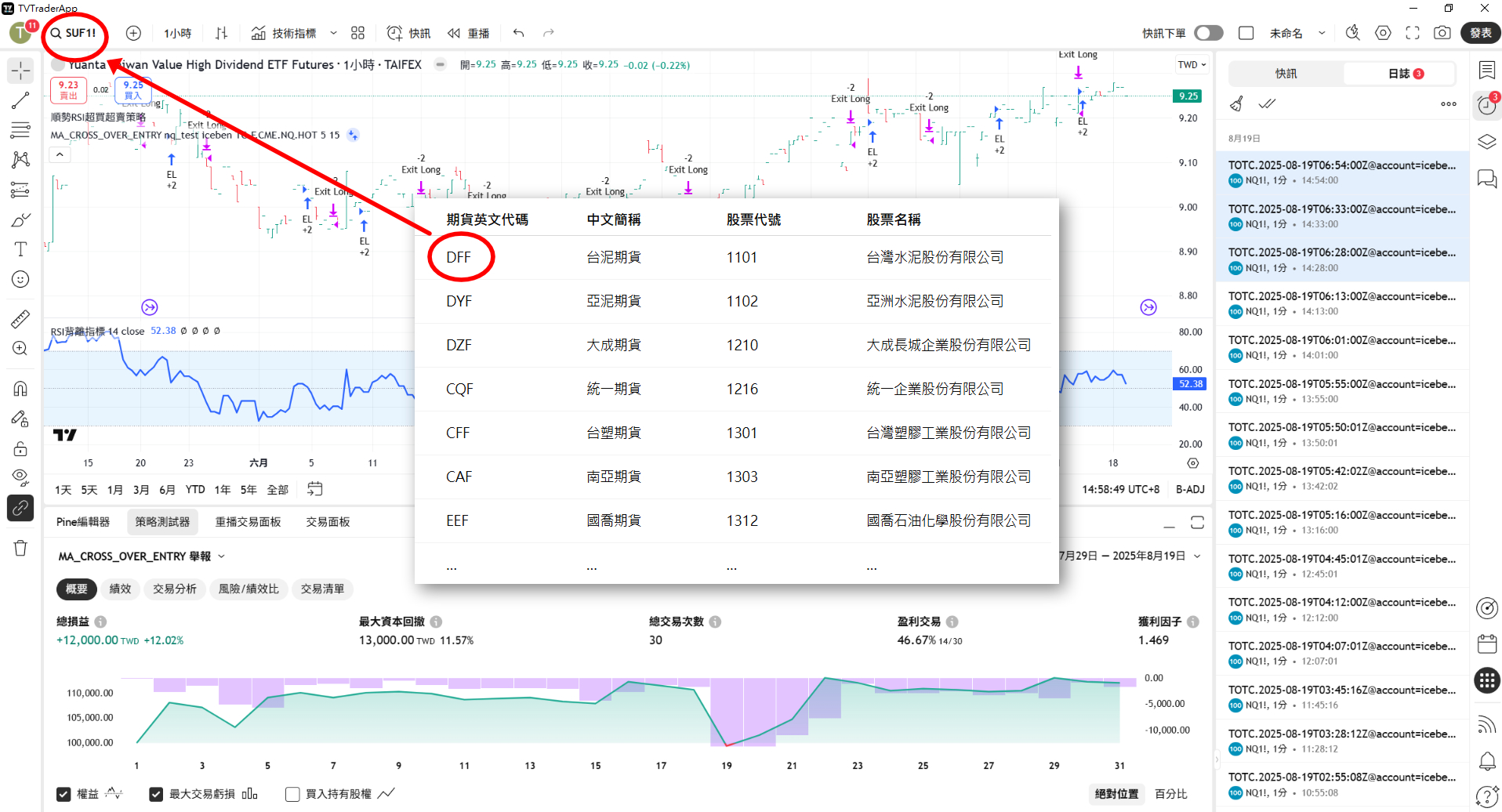
Task: Select the 績效 performance tab
Action: [120, 589]
